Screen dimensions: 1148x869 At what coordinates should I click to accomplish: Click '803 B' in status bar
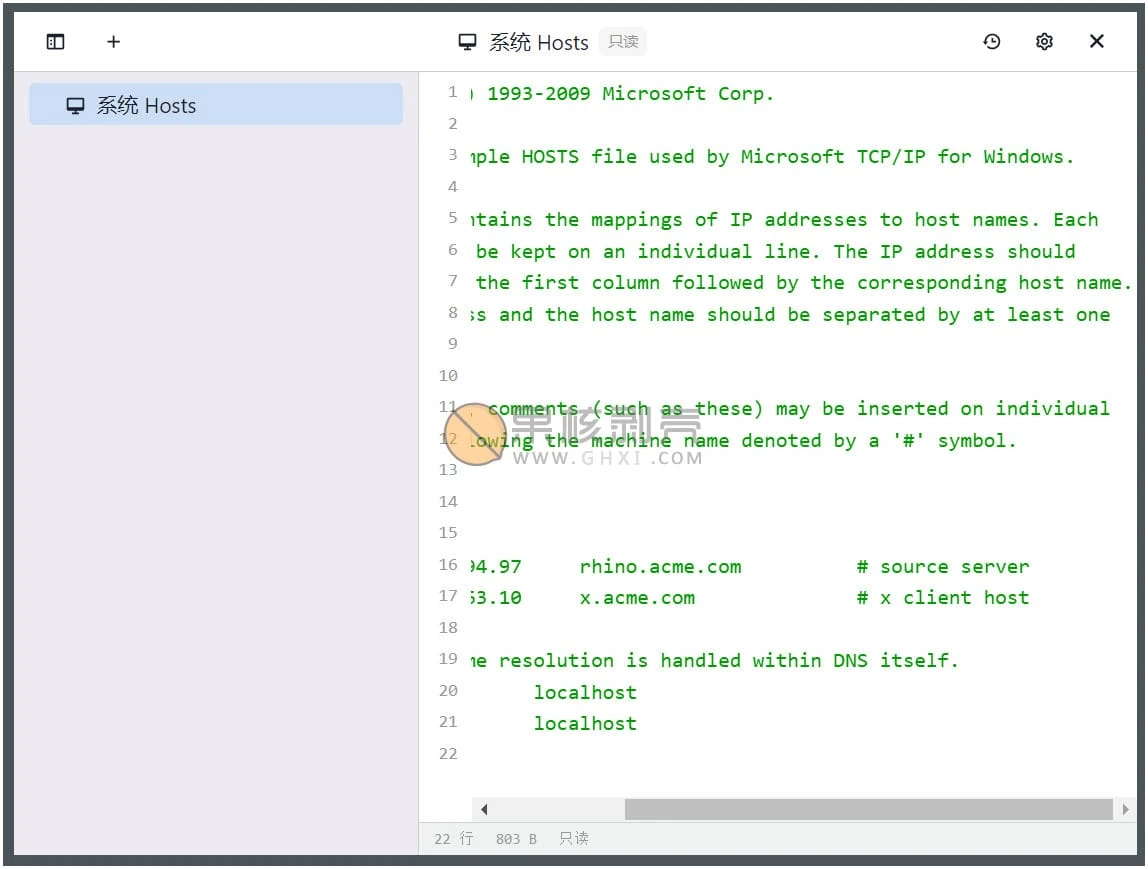pos(516,839)
